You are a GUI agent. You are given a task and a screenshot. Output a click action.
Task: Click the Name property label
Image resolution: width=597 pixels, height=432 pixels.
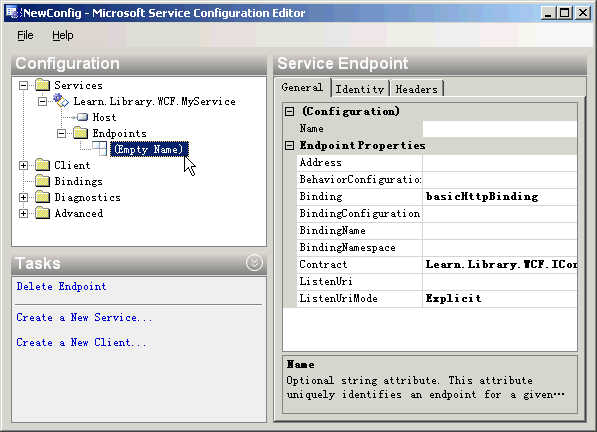(311, 129)
